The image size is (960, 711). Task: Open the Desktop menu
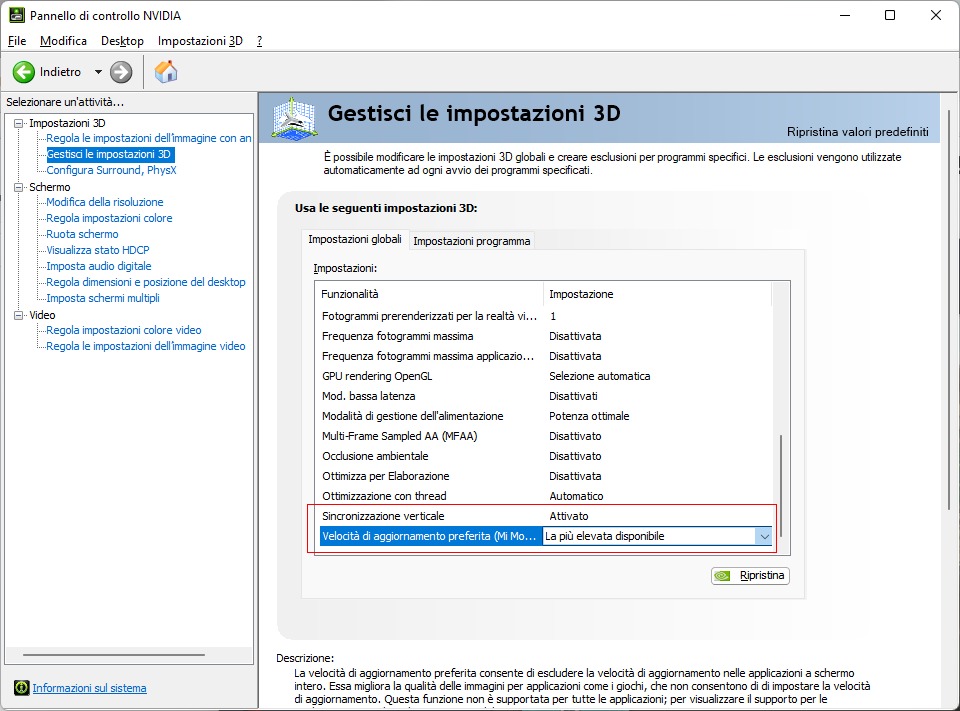coord(122,41)
